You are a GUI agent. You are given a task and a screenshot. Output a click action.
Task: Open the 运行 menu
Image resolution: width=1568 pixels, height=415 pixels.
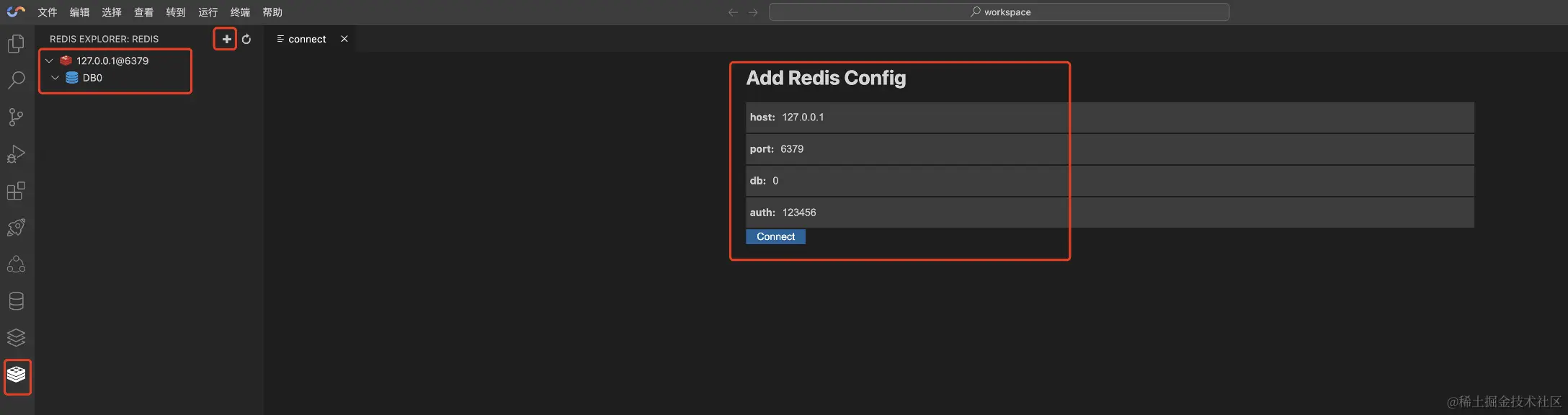coord(208,12)
